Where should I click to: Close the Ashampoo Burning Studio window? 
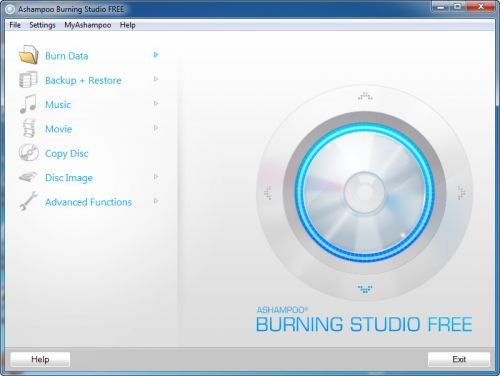480,7
